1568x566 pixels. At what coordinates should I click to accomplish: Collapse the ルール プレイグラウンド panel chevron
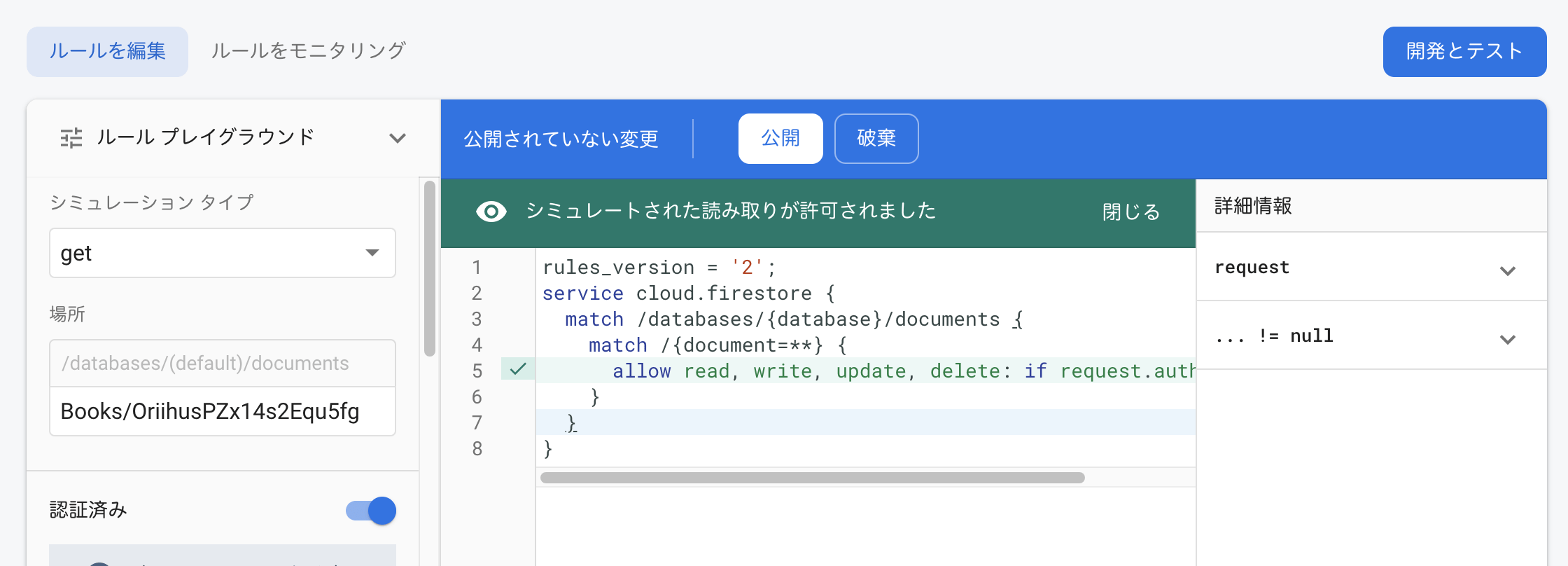[x=398, y=138]
